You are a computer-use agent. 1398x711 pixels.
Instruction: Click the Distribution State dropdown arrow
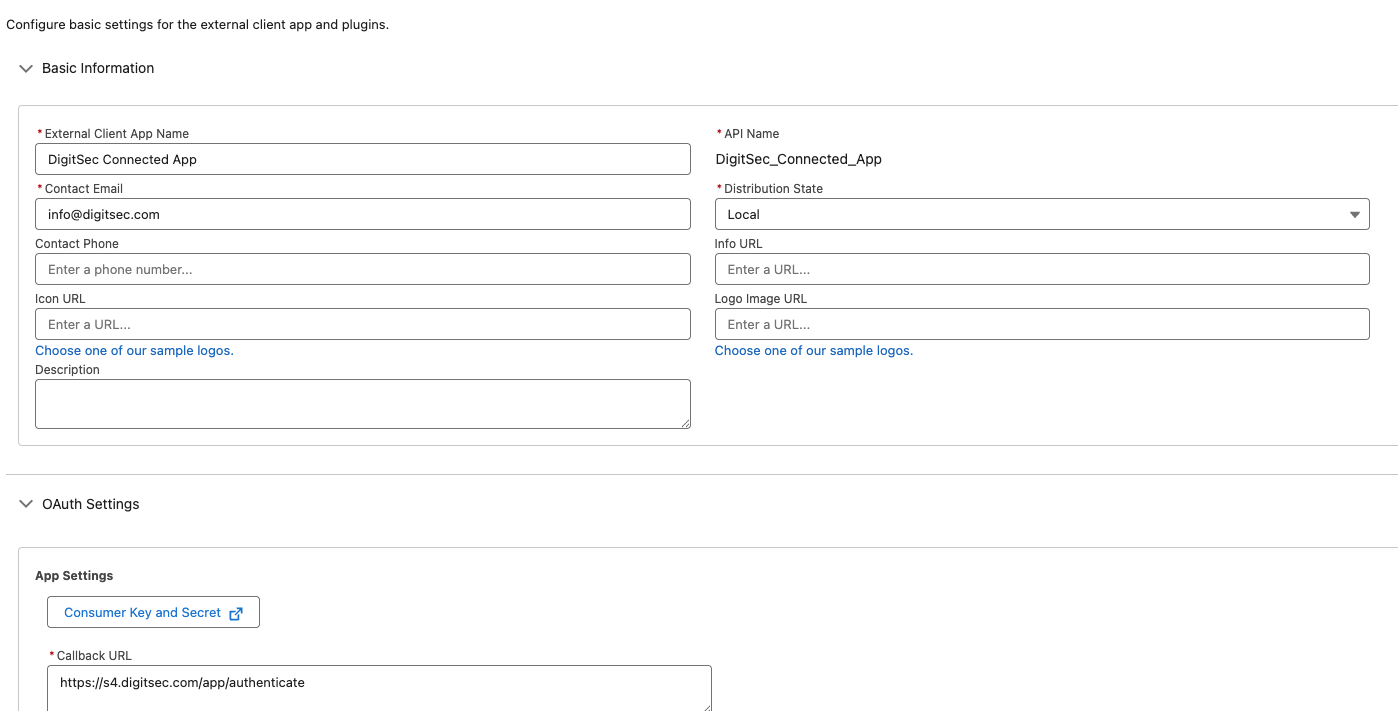pos(1355,215)
